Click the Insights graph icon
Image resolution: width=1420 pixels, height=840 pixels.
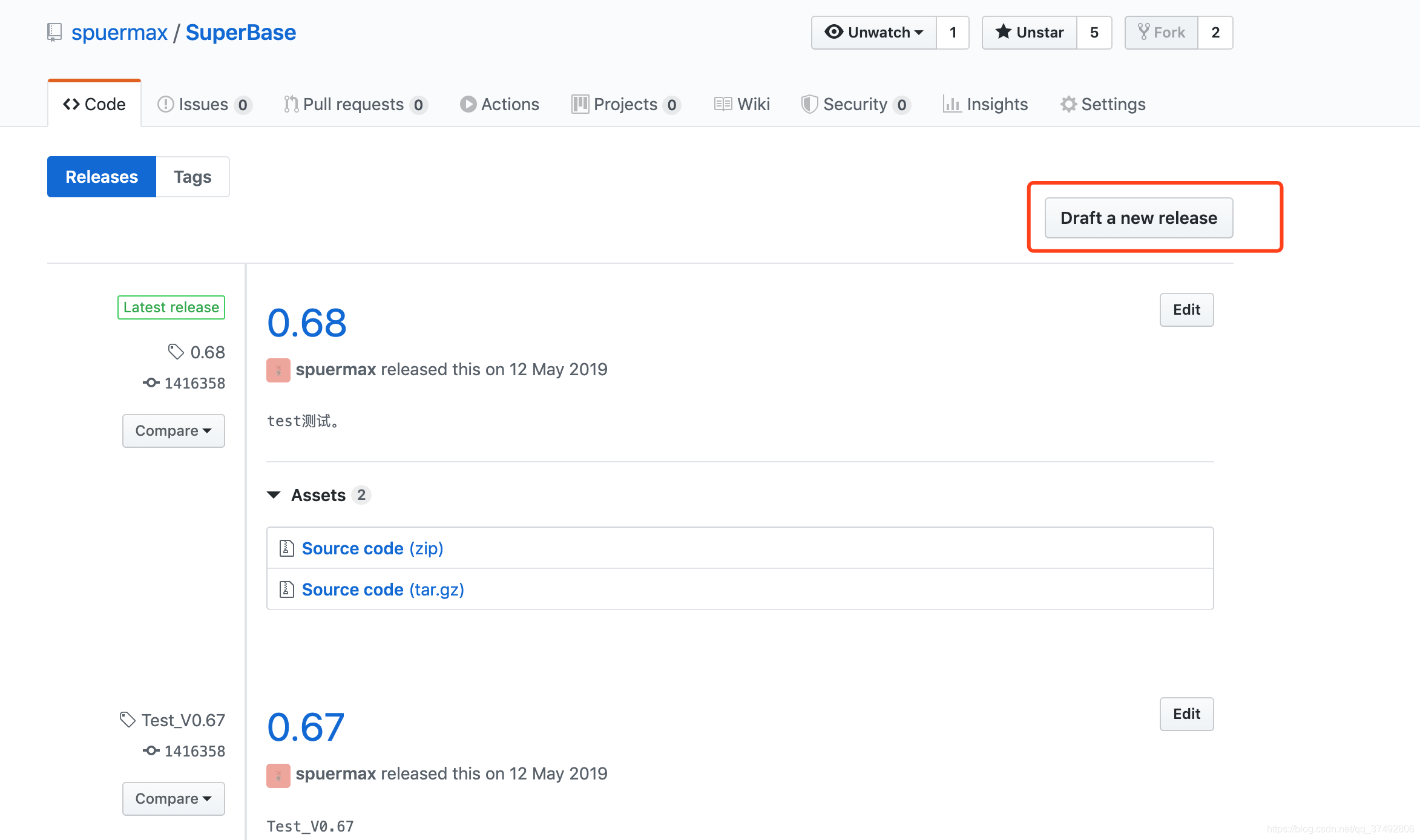[x=952, y=103]
